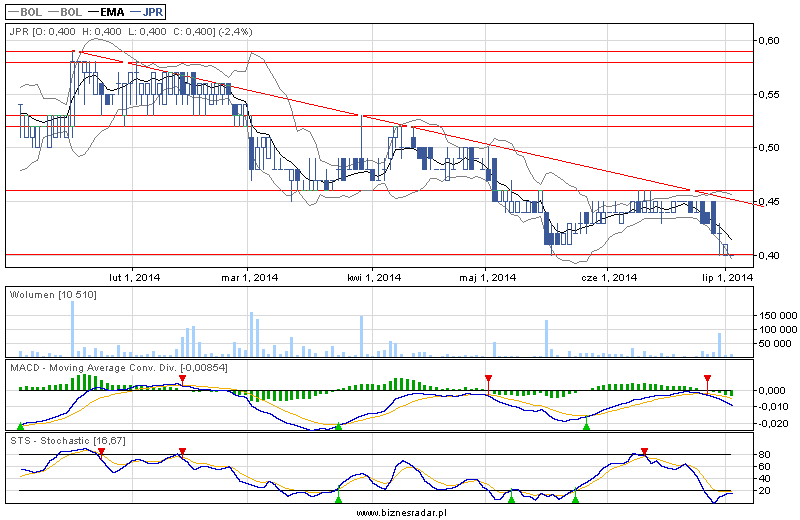Click the MACD panel title text
This screenshot has height=520, width=800.
118,368
